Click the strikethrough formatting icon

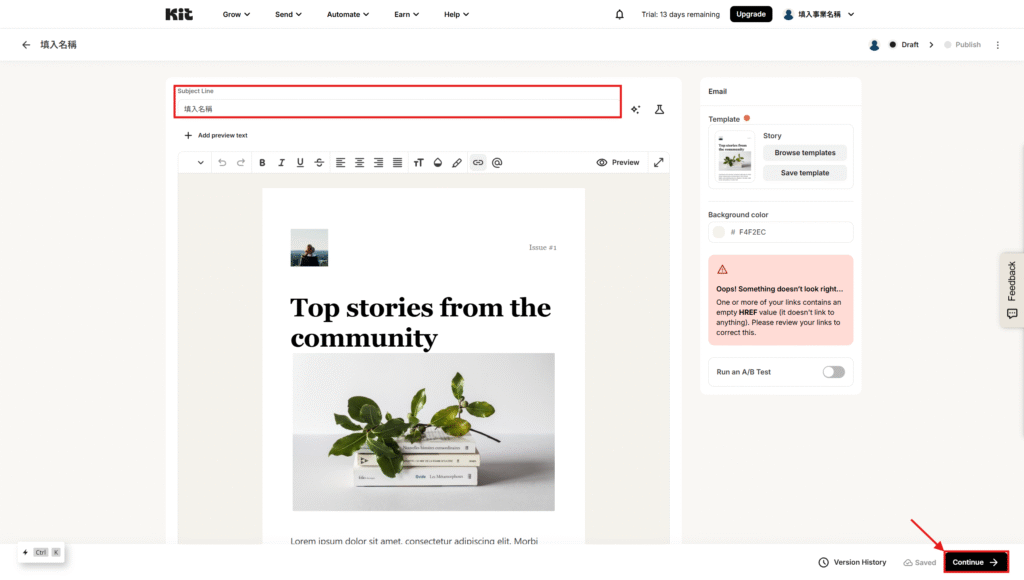319,162
